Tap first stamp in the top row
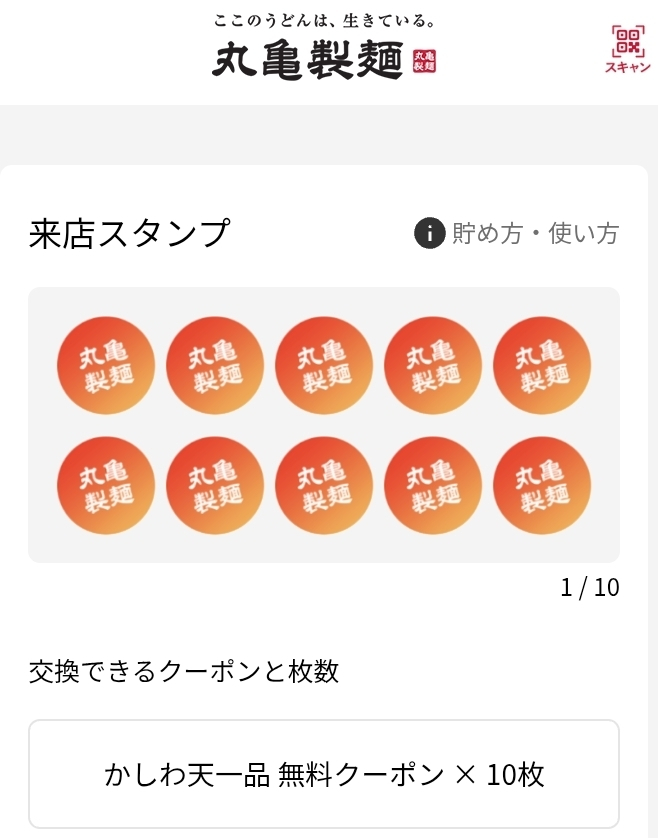Viewport: 658px width, 838px height. [x=106, y=366]
